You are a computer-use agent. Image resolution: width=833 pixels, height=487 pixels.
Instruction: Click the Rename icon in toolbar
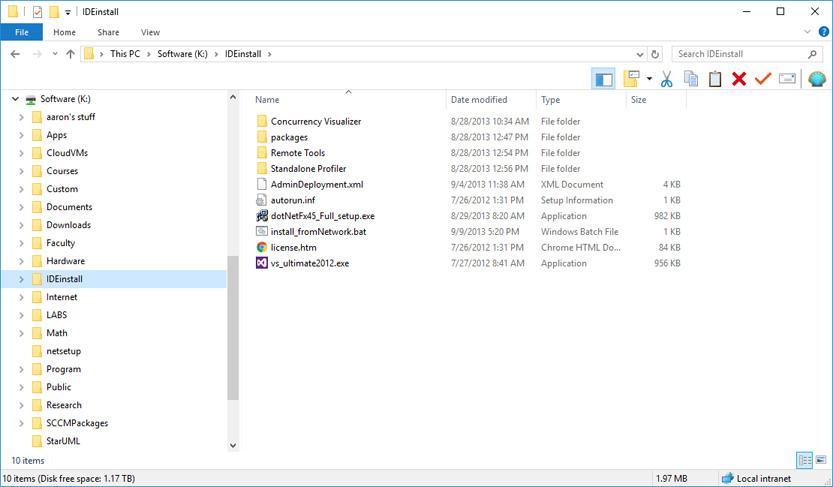[x=787, y=79]
